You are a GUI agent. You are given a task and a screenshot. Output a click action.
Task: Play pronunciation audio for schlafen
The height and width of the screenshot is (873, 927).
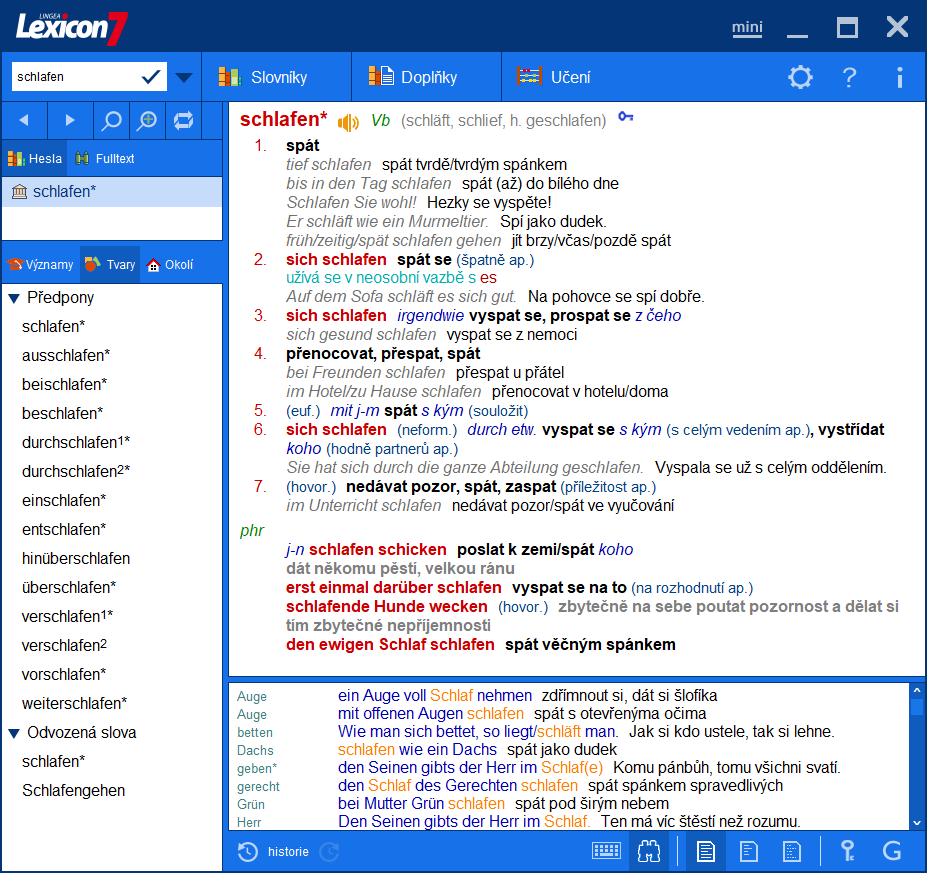tap(348, 122)
